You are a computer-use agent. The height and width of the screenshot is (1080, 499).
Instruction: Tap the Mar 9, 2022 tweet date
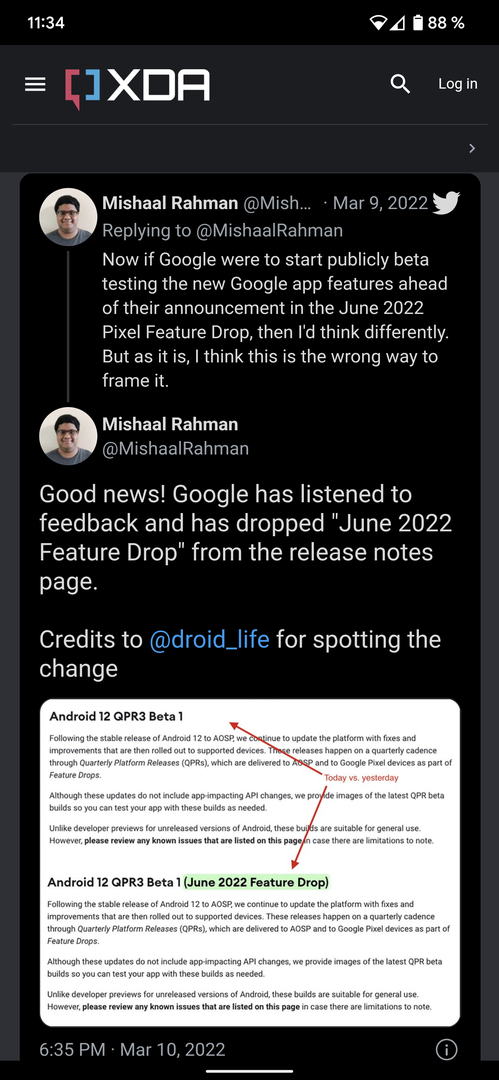point(380,203)
